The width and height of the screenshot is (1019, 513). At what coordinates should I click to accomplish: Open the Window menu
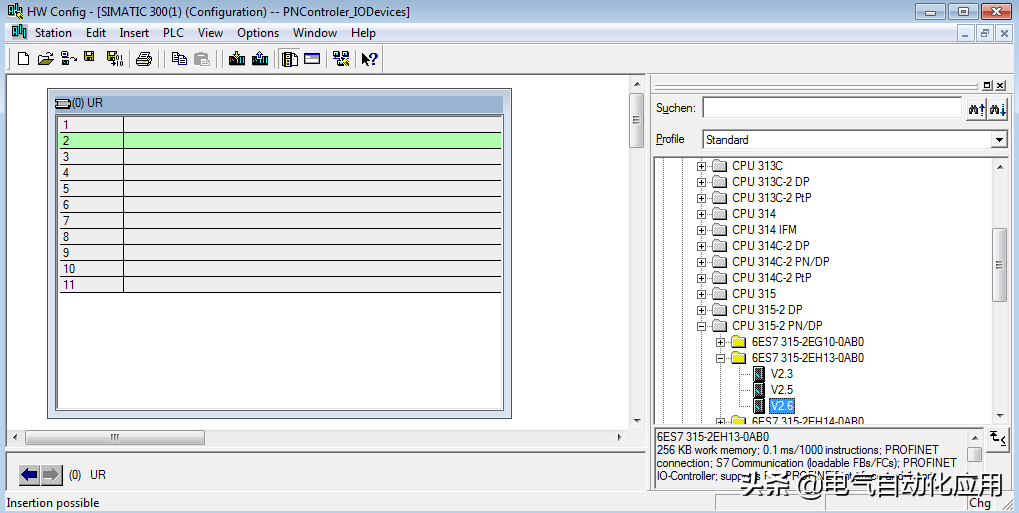315,33
